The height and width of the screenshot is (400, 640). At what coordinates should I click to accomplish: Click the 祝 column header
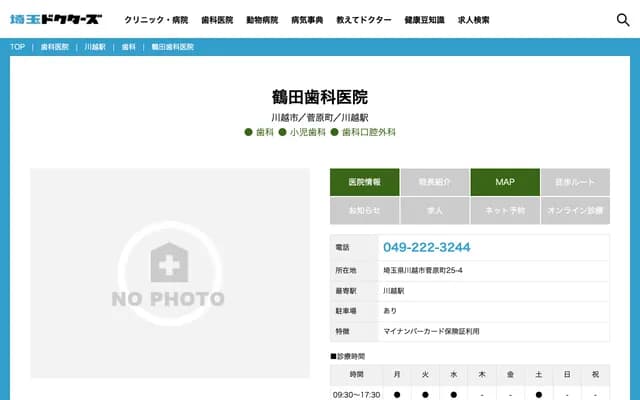(596, 374)
